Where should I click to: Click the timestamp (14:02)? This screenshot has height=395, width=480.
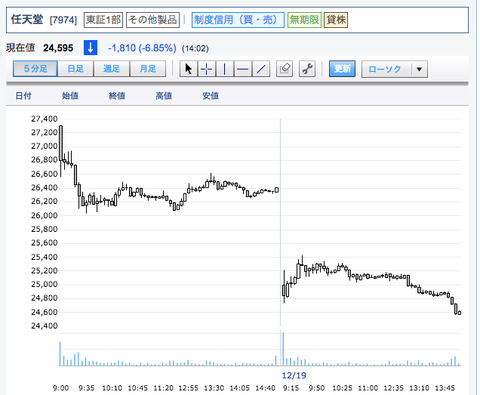(195, 49)
